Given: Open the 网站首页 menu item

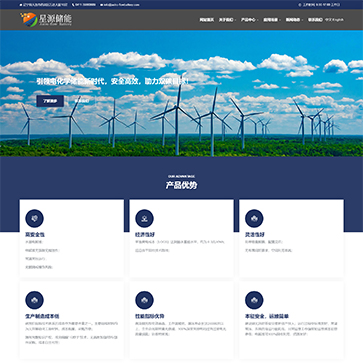Looking at the screenshot, I should (207, 20).
